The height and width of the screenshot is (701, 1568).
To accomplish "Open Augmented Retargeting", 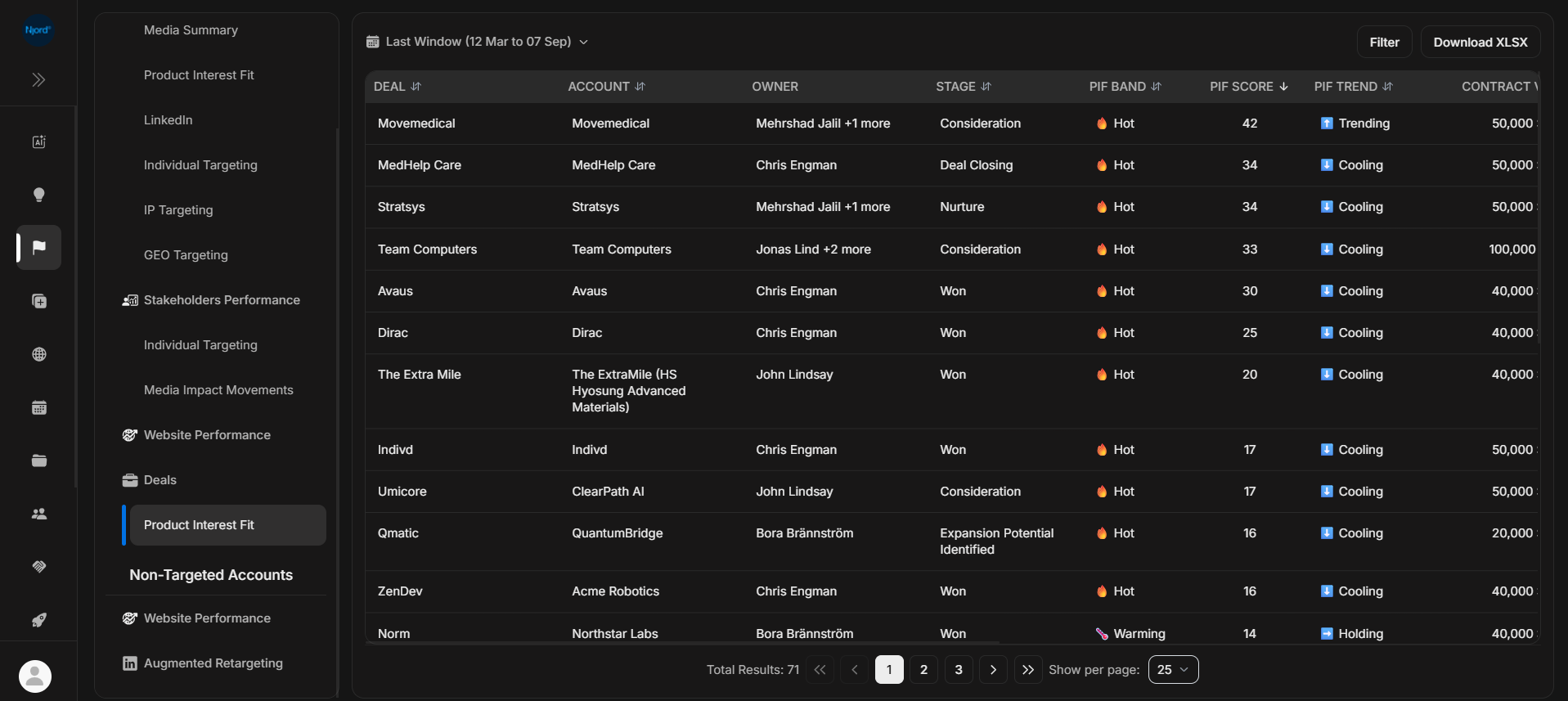I will click(x=213, y=663).
